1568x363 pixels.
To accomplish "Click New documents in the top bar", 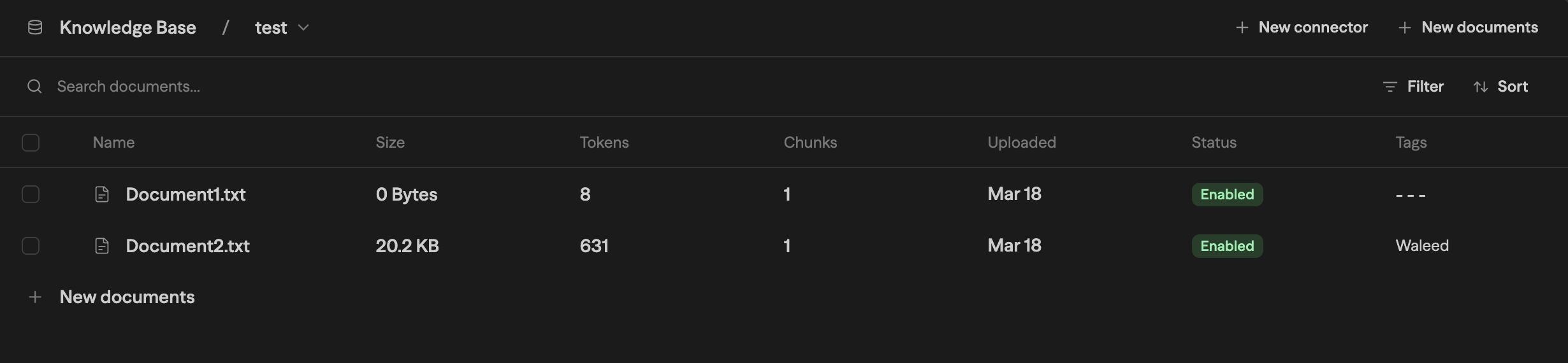I will pos(1468,27).
